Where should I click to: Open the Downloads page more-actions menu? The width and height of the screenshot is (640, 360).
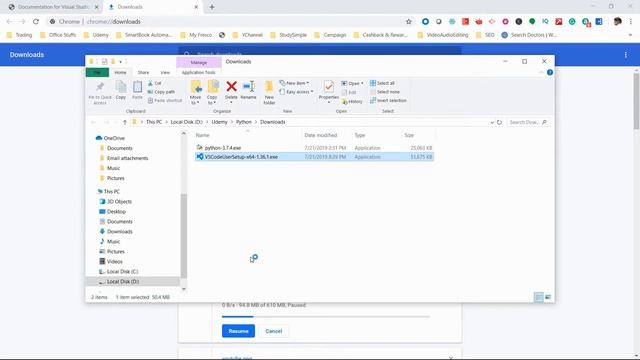(x=625, y=55)
